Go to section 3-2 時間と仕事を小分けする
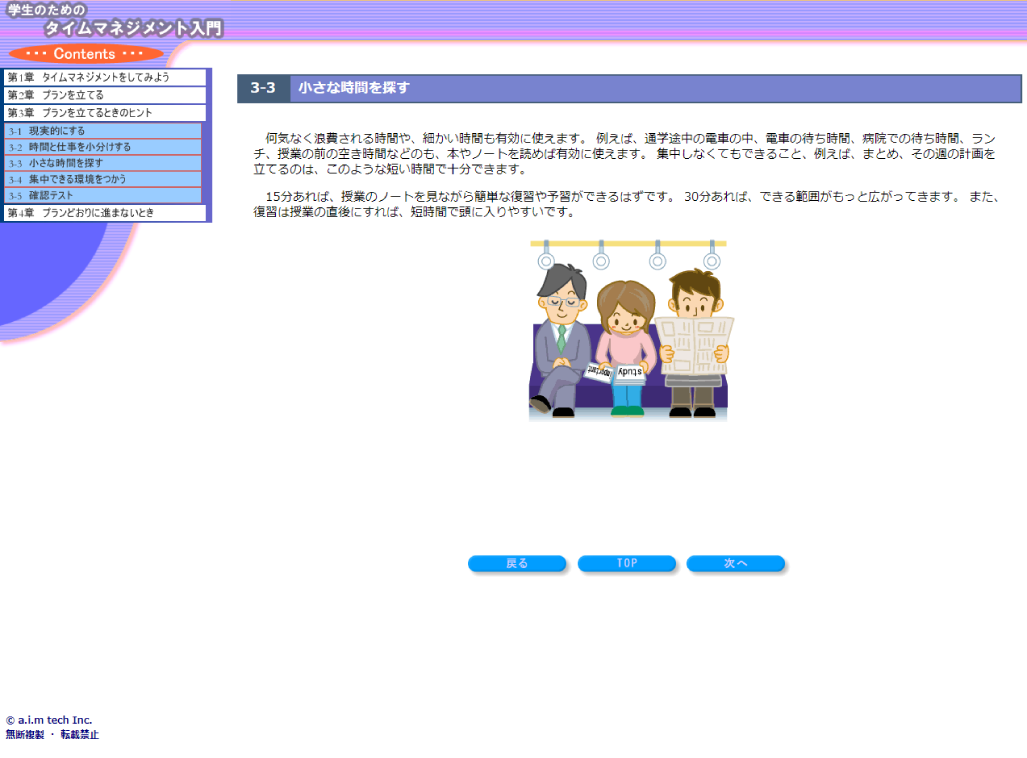This screenshot has width=1027, height=758. click(103, 147)
